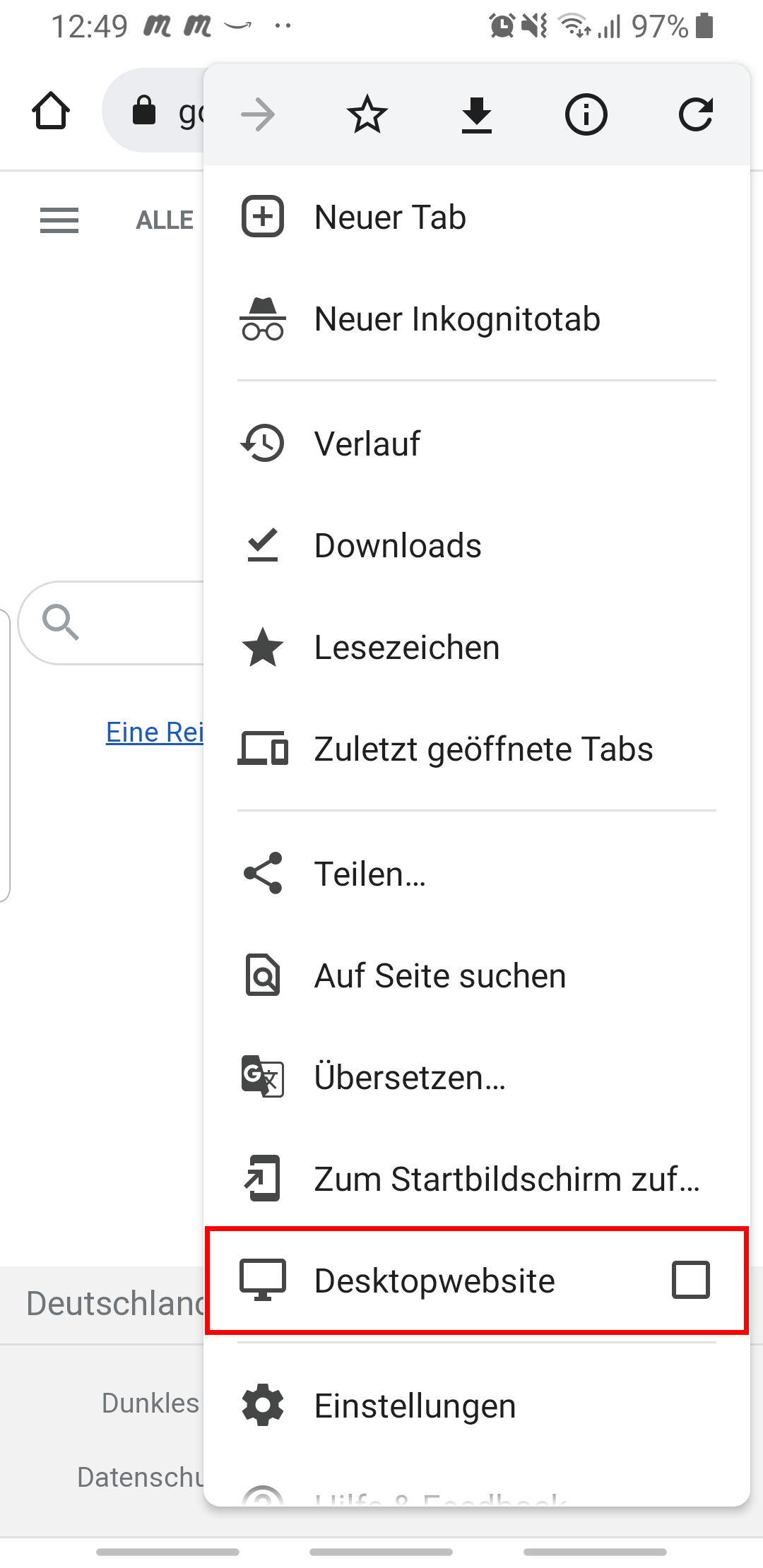Start a download with the download icon
This screenshot has height=1568, width=763.
point(476,114)
